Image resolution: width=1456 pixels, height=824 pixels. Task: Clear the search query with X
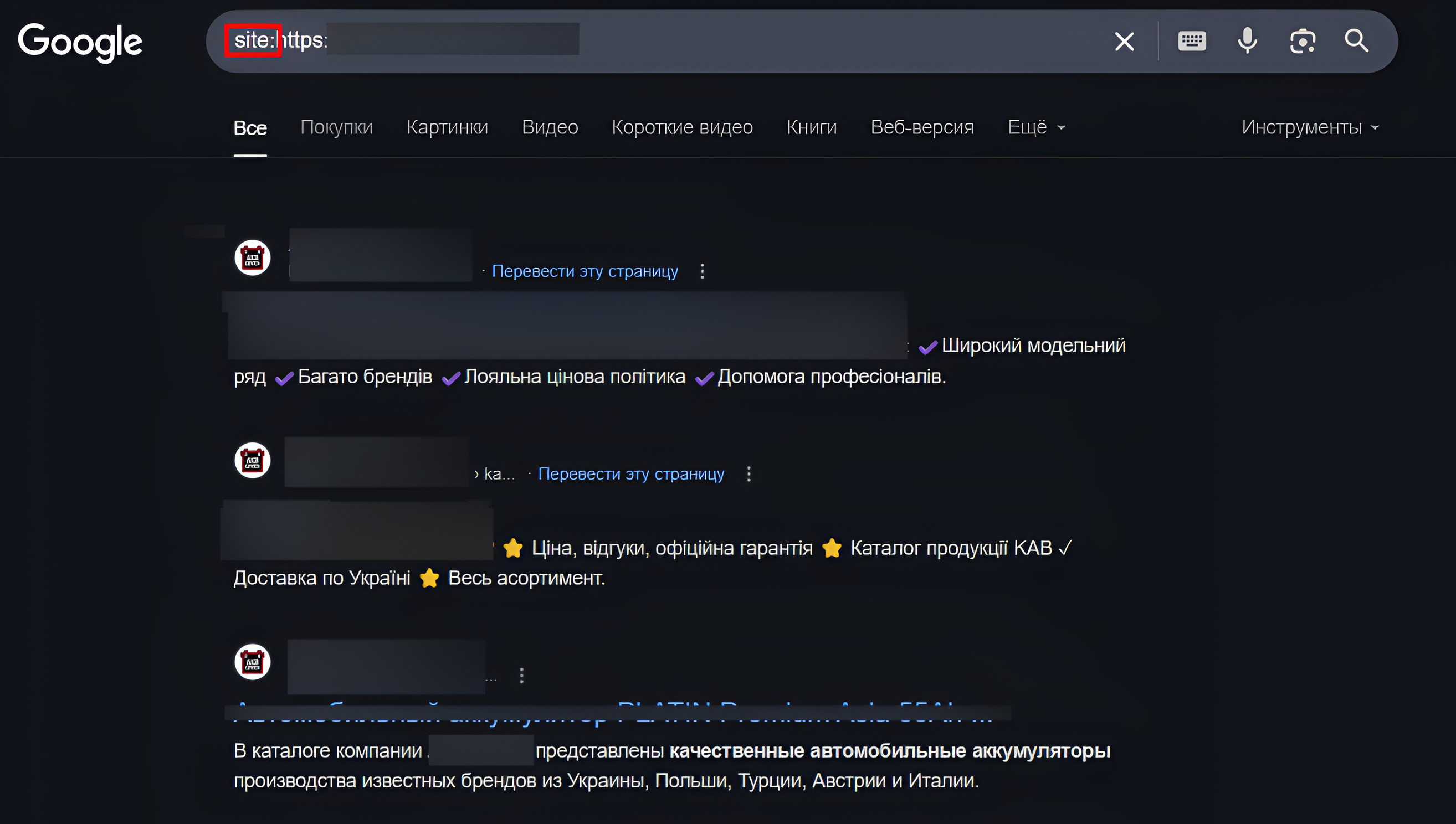(1124, 42)
